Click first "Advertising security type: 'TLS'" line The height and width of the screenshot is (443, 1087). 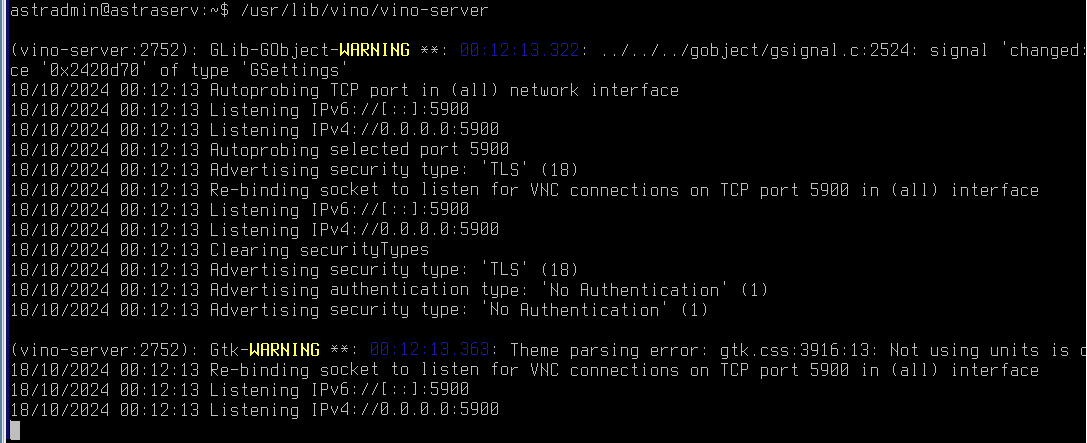(x=295, y=170)
